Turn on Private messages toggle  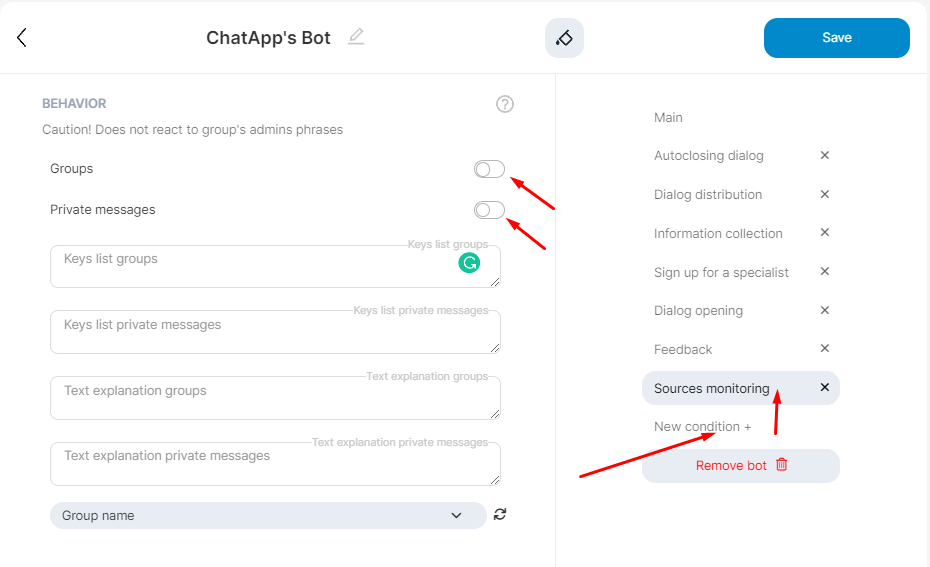[489, 210]
